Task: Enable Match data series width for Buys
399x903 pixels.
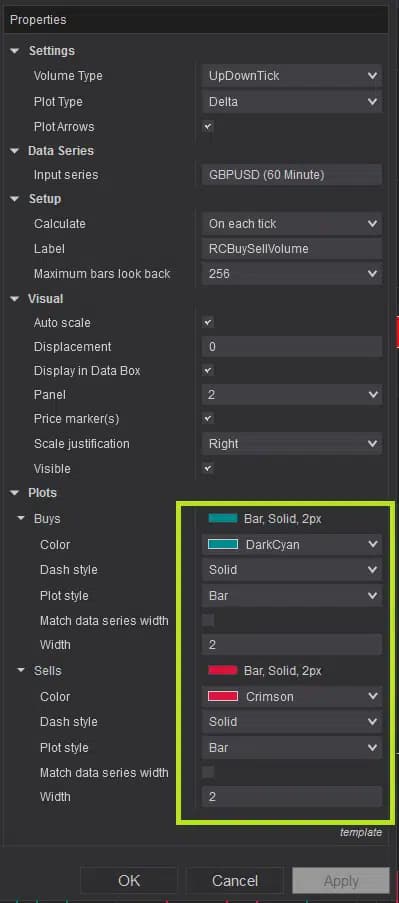Action: click(x=208, y=620)
